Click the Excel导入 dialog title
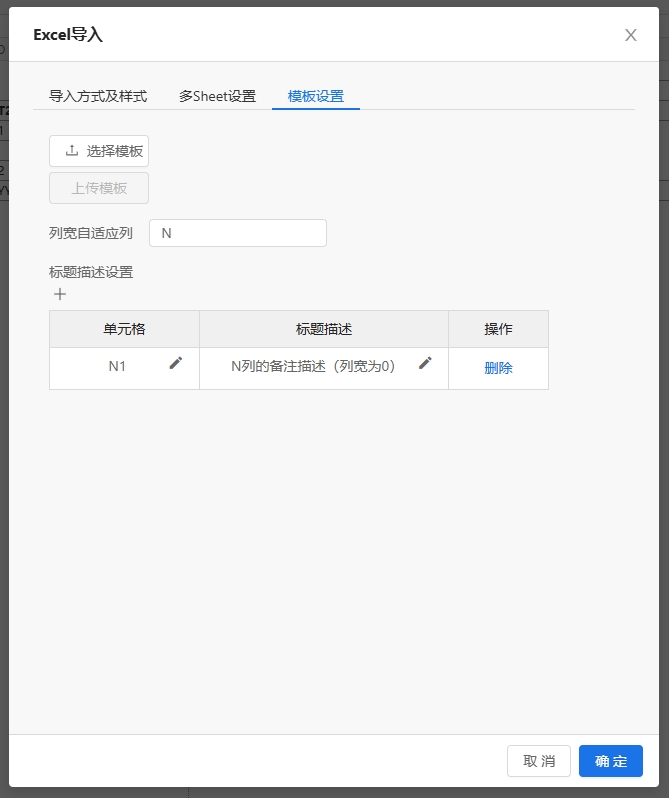 tap(68, 35)
